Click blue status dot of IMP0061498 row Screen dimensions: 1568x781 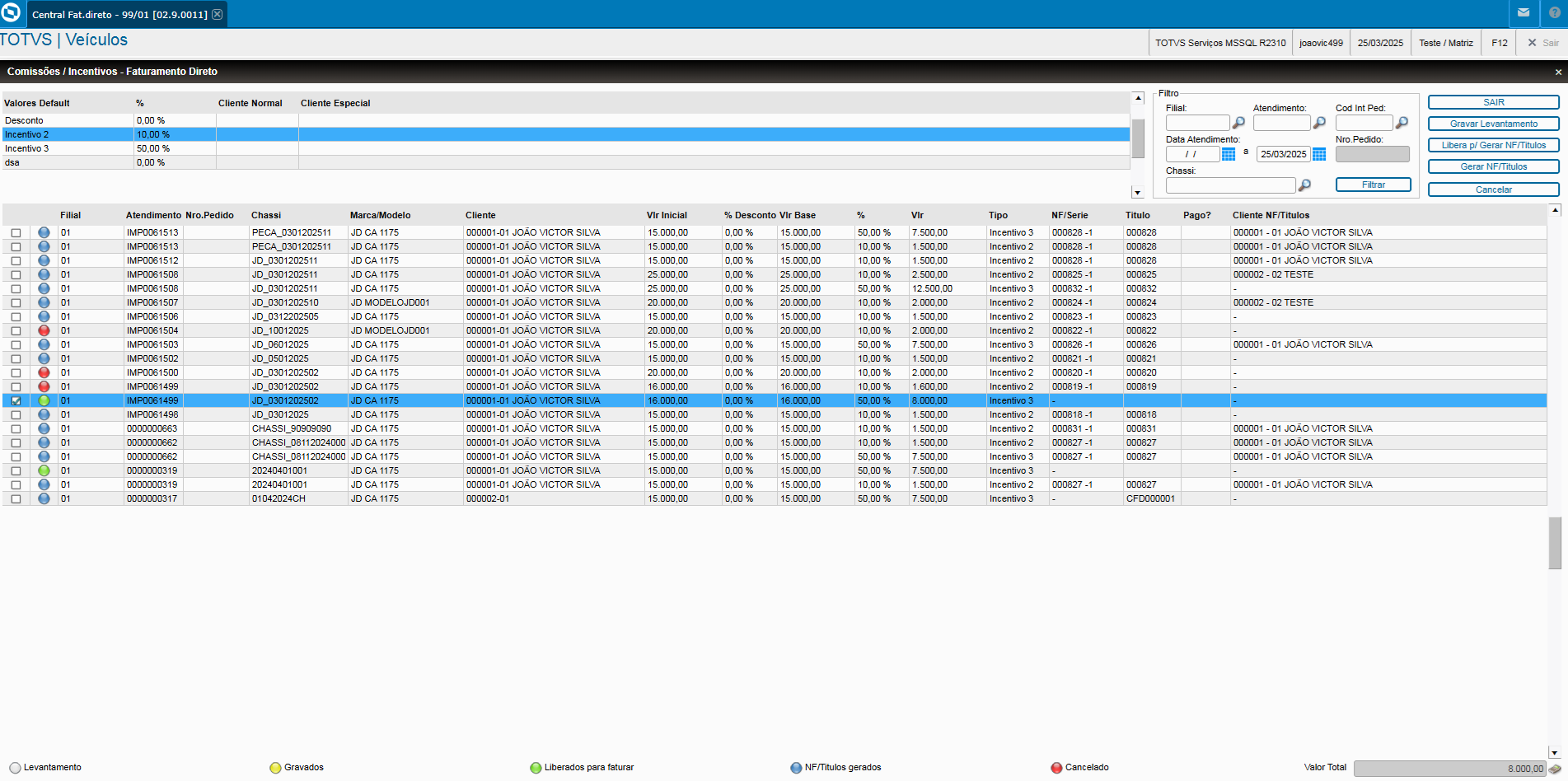(x=44, y=414)
